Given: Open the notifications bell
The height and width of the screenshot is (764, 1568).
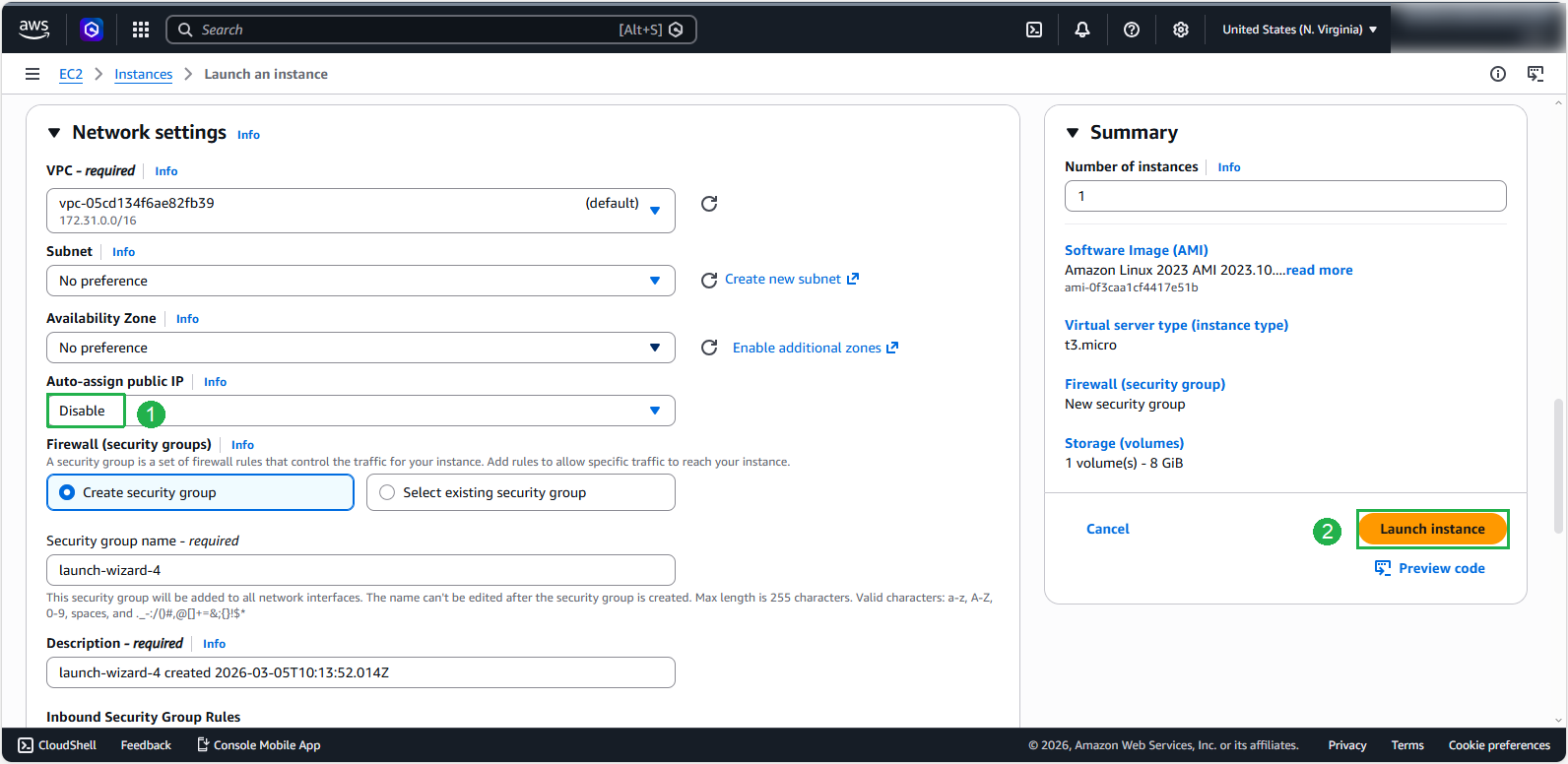Looking at the screenshot, I should point(1082,30).
